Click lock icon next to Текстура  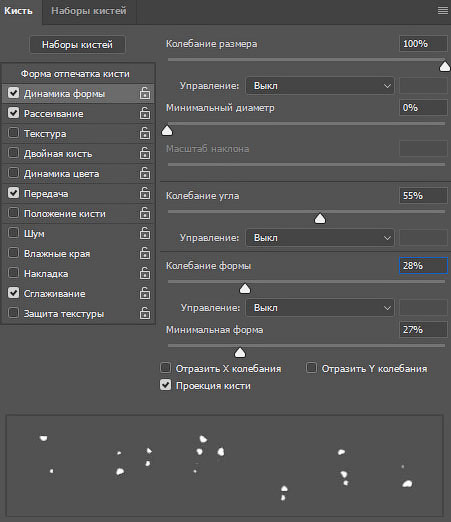pyautogui.click(x=145, y=134)
